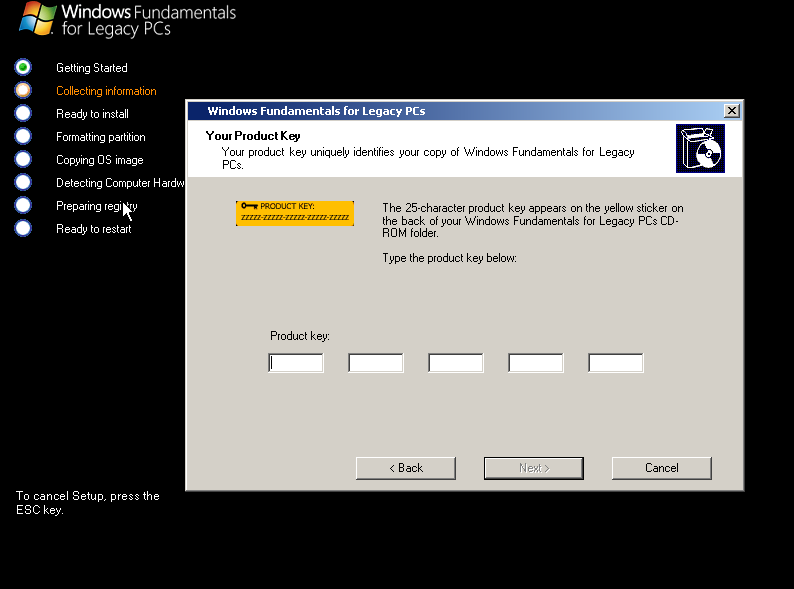This screenshot has height=589, width=794.
Task: Click the 'Ready to restart' label
Action: coord(94,229)
